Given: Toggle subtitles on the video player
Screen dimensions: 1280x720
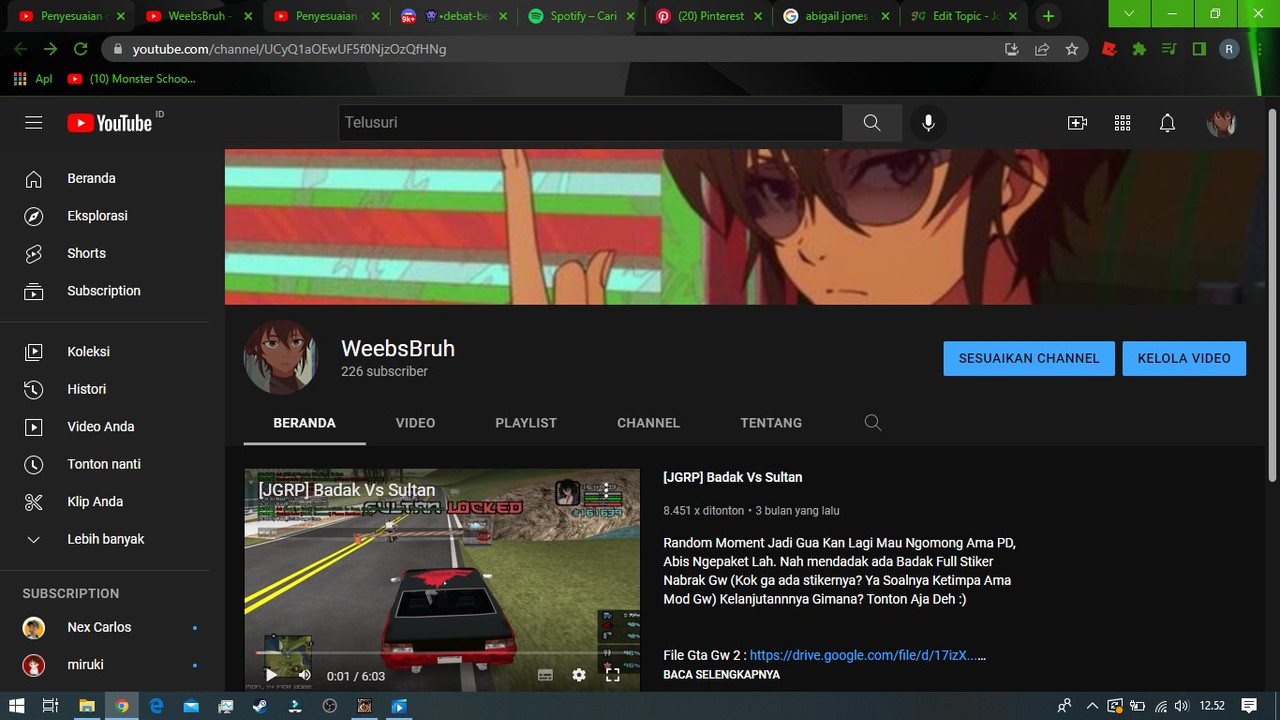Looking at the screenshot, I should 545,675.
